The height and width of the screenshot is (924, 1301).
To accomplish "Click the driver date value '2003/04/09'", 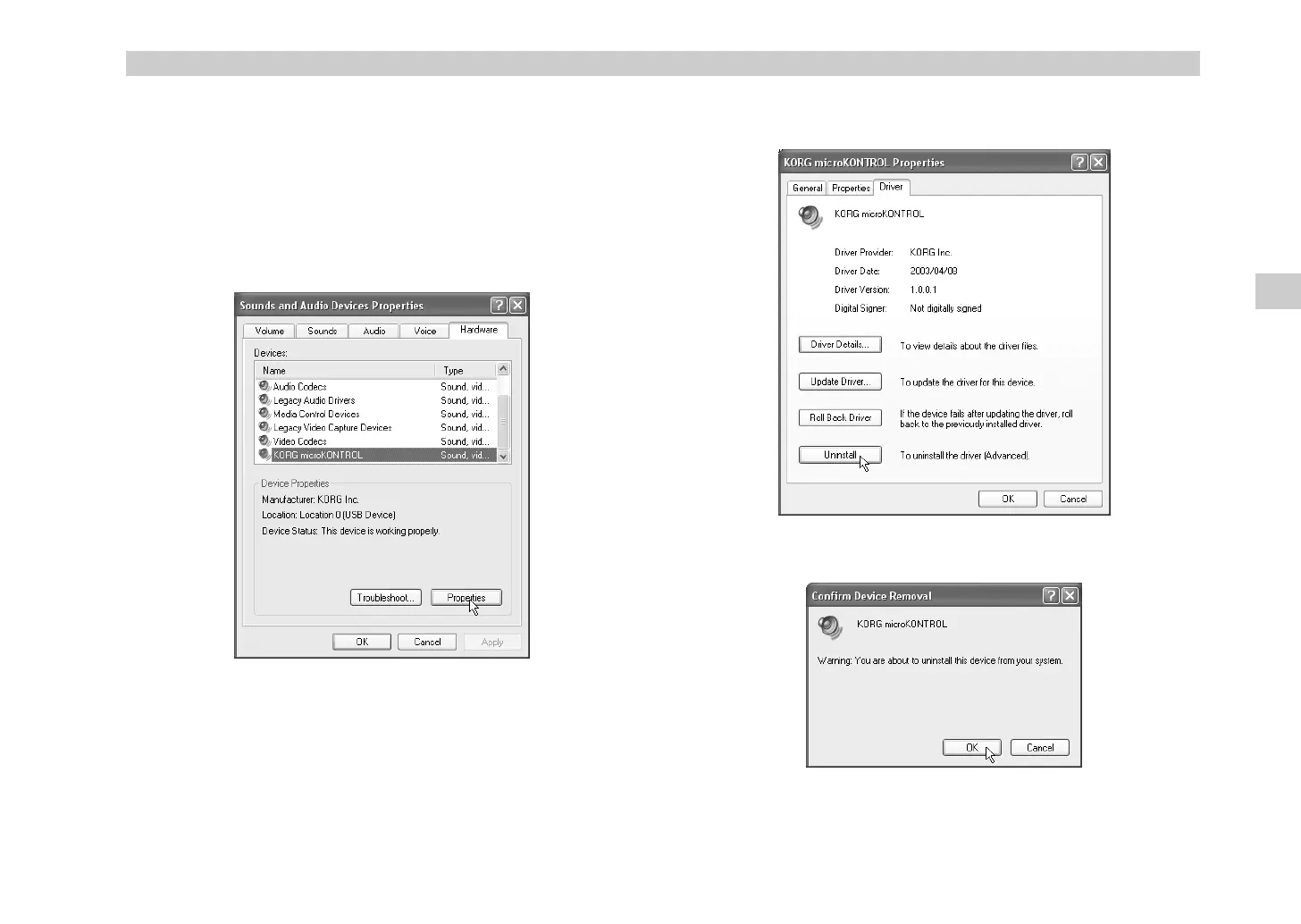I will pyautogui.click(x=934, y=271).
